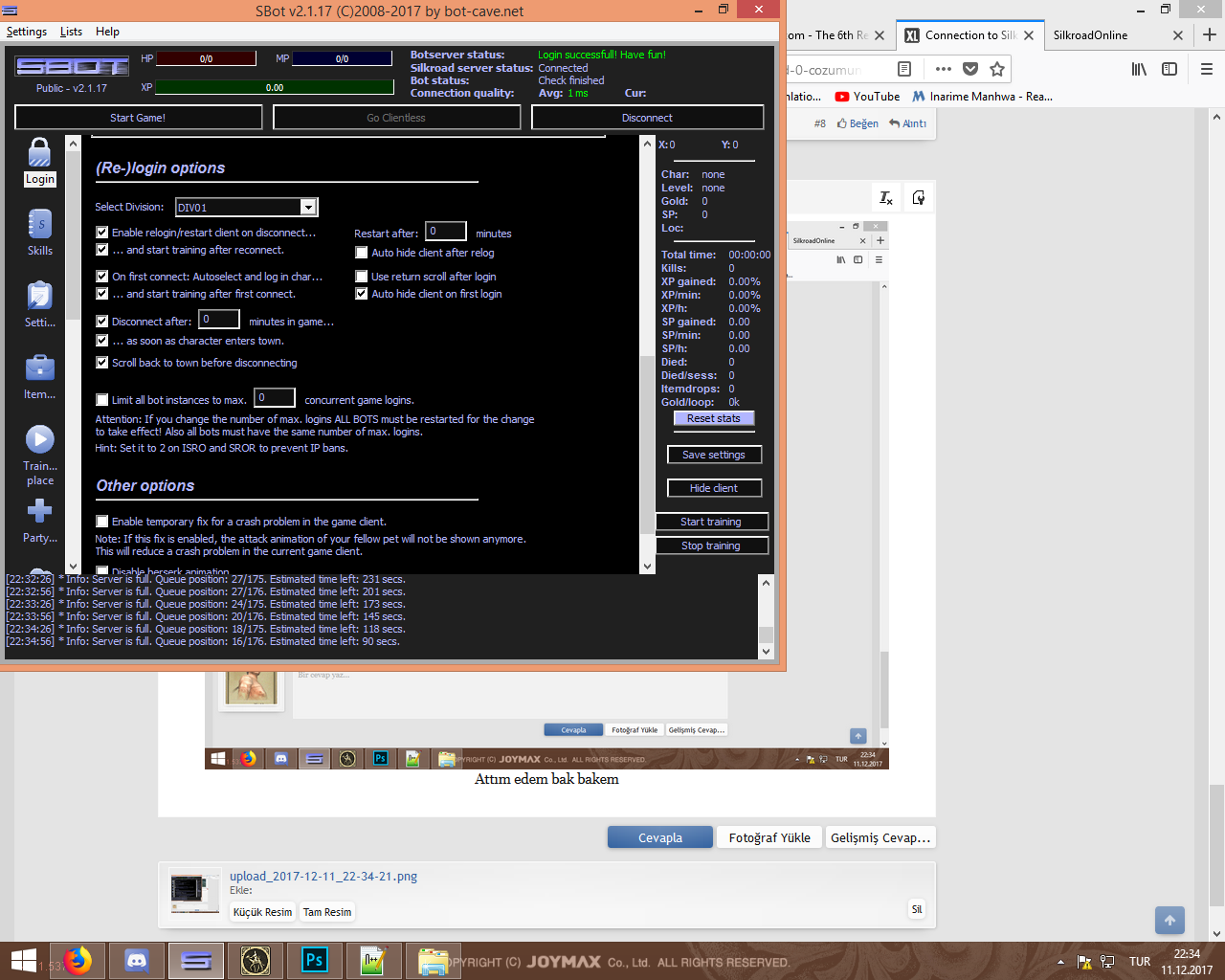1225x980 pixels.
Task: Click Sil to delete the attachment
Action: click(x=917, y=909)
